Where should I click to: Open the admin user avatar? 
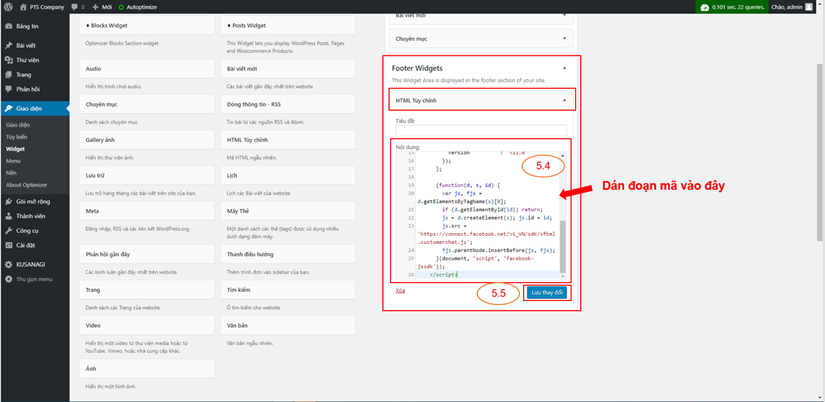(x=808, y=7)
